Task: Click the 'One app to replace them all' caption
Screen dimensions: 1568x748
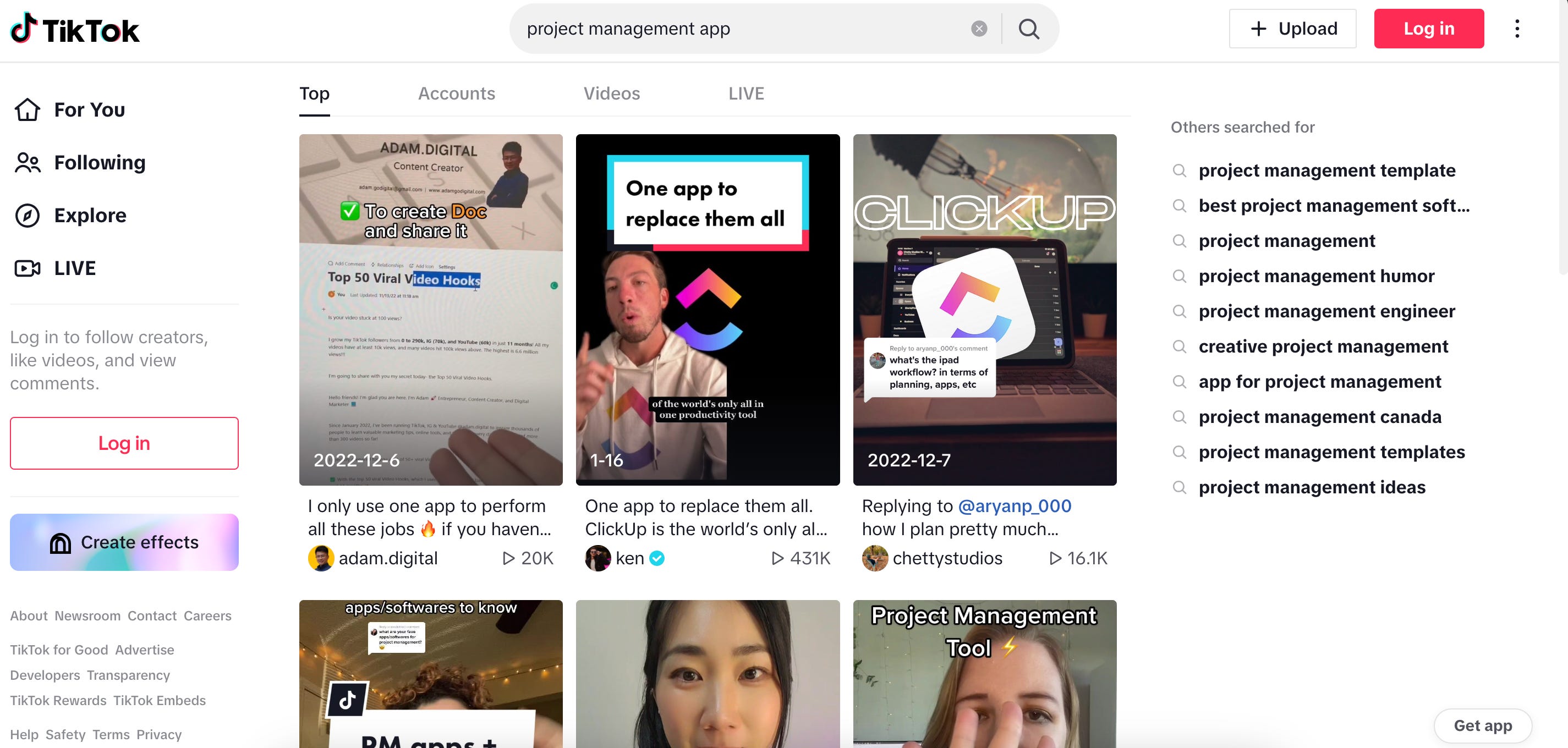Action: 706,518
